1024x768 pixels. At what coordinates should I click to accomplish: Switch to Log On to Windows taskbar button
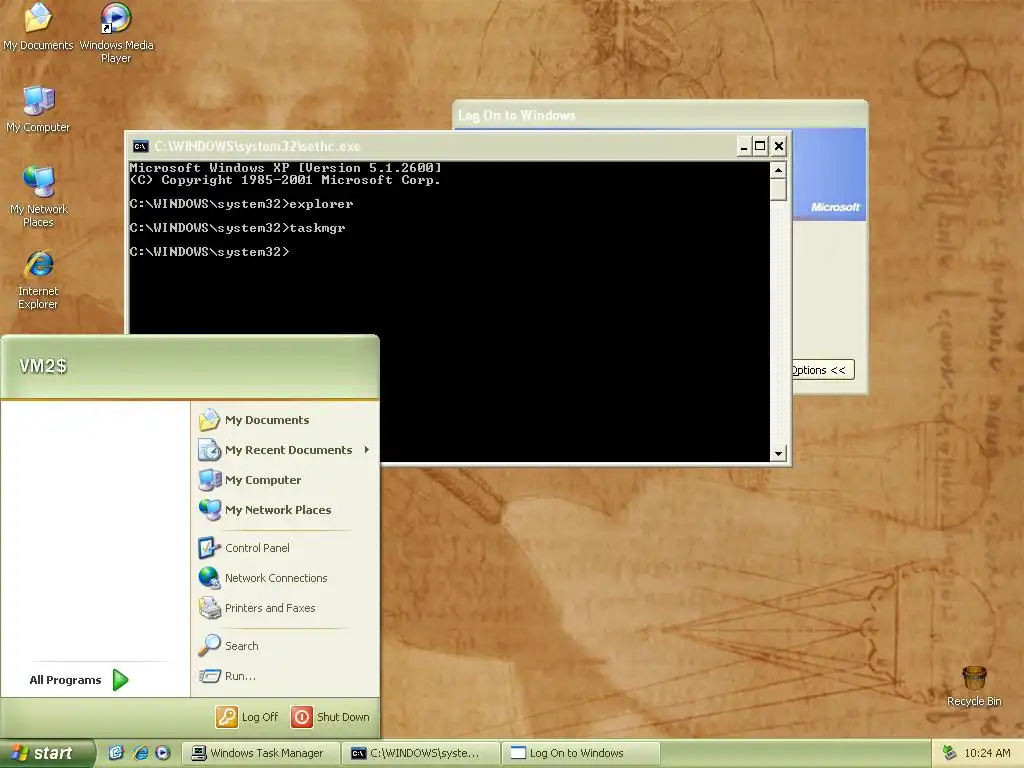[581, 753]
